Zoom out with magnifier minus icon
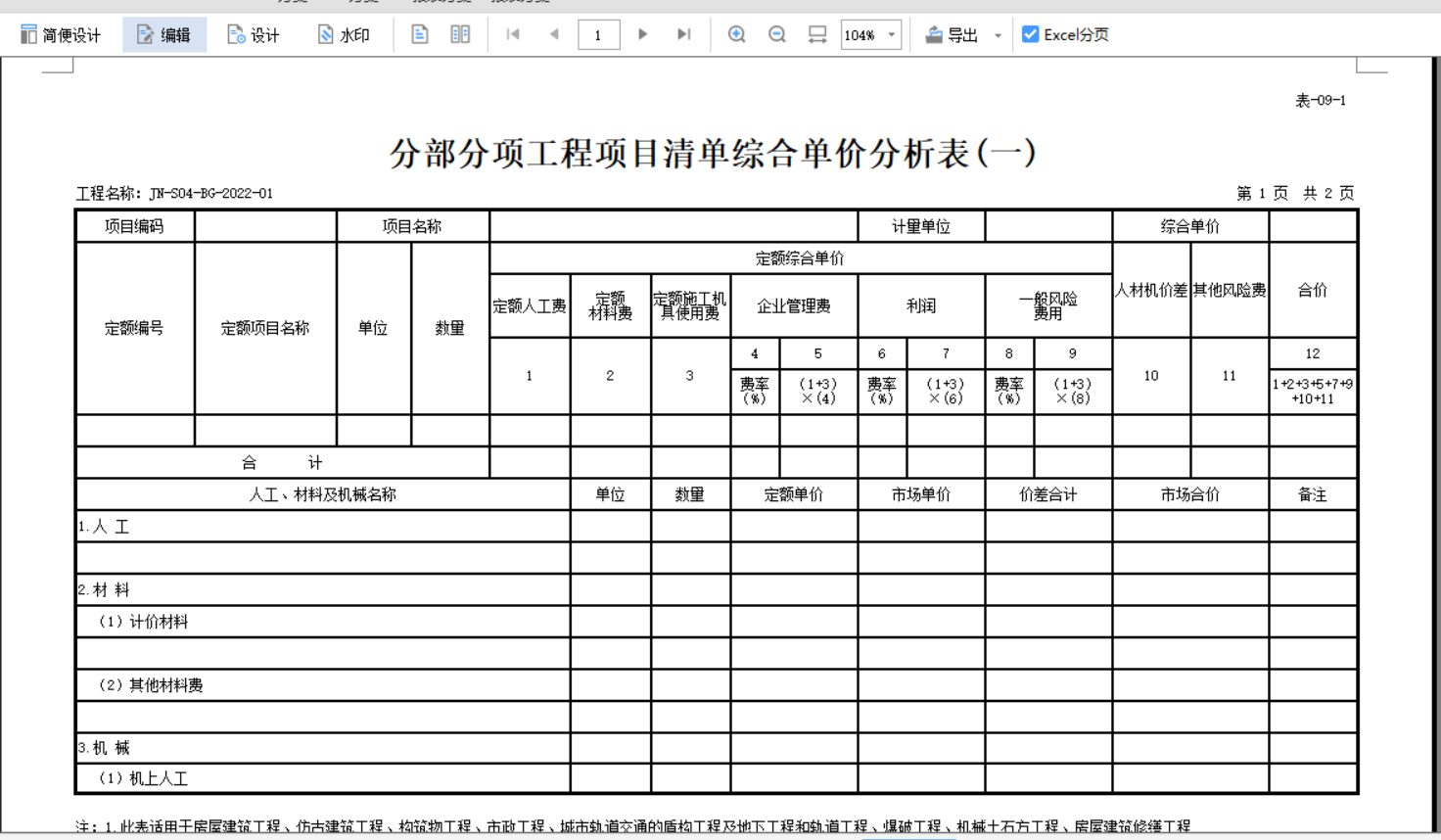The height and width of the screenshot is (840, 1441). [x=777, y=34]
